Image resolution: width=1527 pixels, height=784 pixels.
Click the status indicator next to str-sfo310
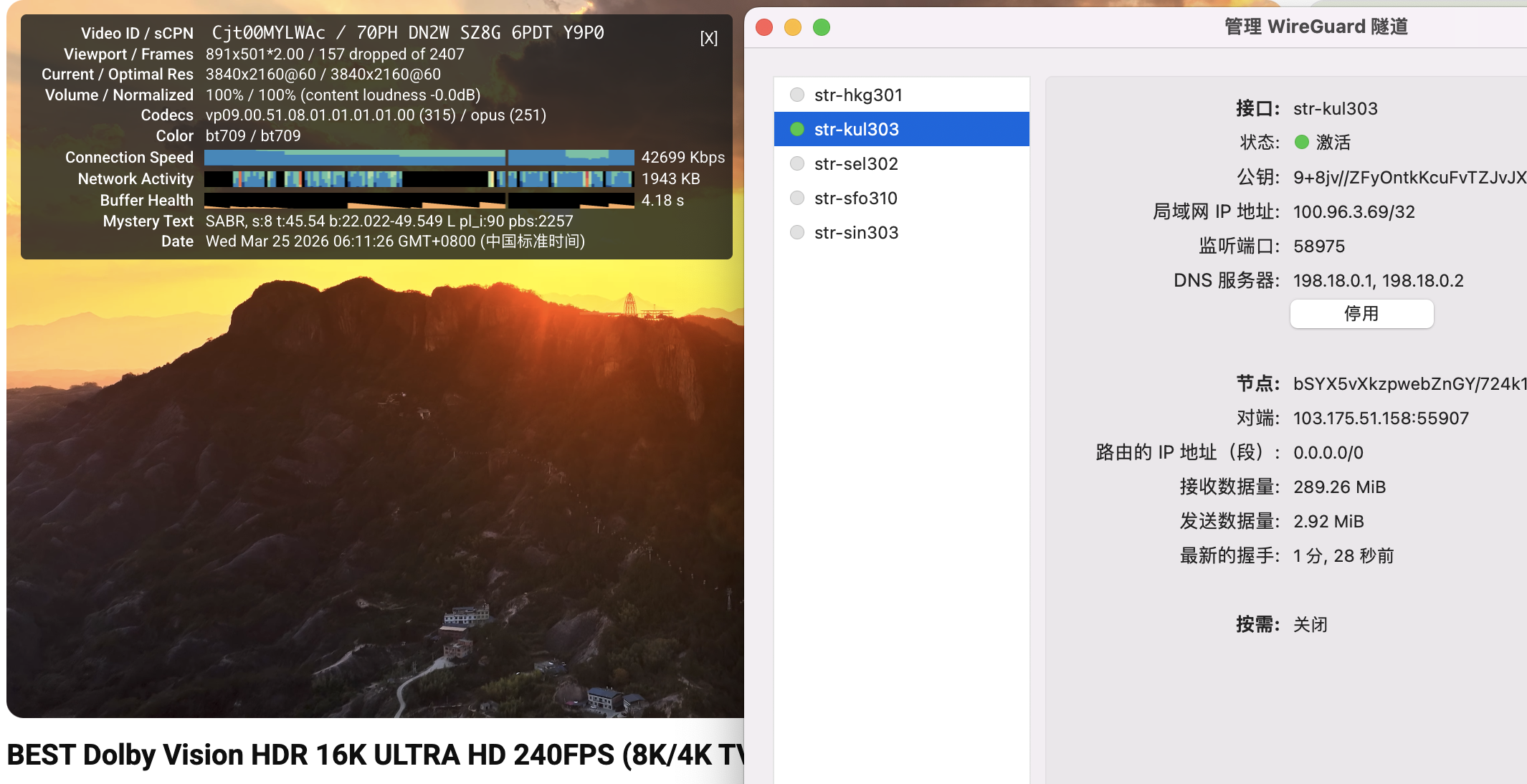click(796, 198)
